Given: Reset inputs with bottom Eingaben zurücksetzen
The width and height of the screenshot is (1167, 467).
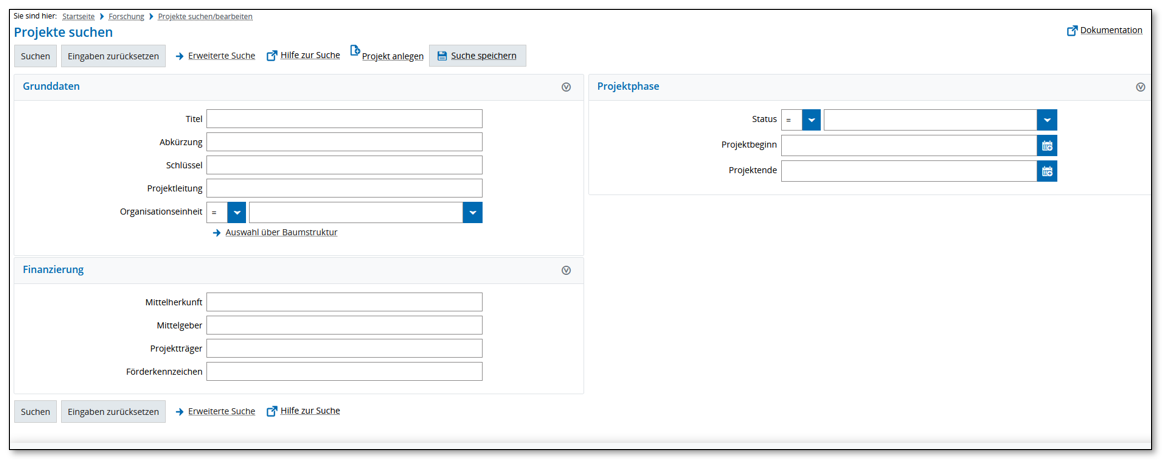Looking at the screenshot, I should [113, 412].
